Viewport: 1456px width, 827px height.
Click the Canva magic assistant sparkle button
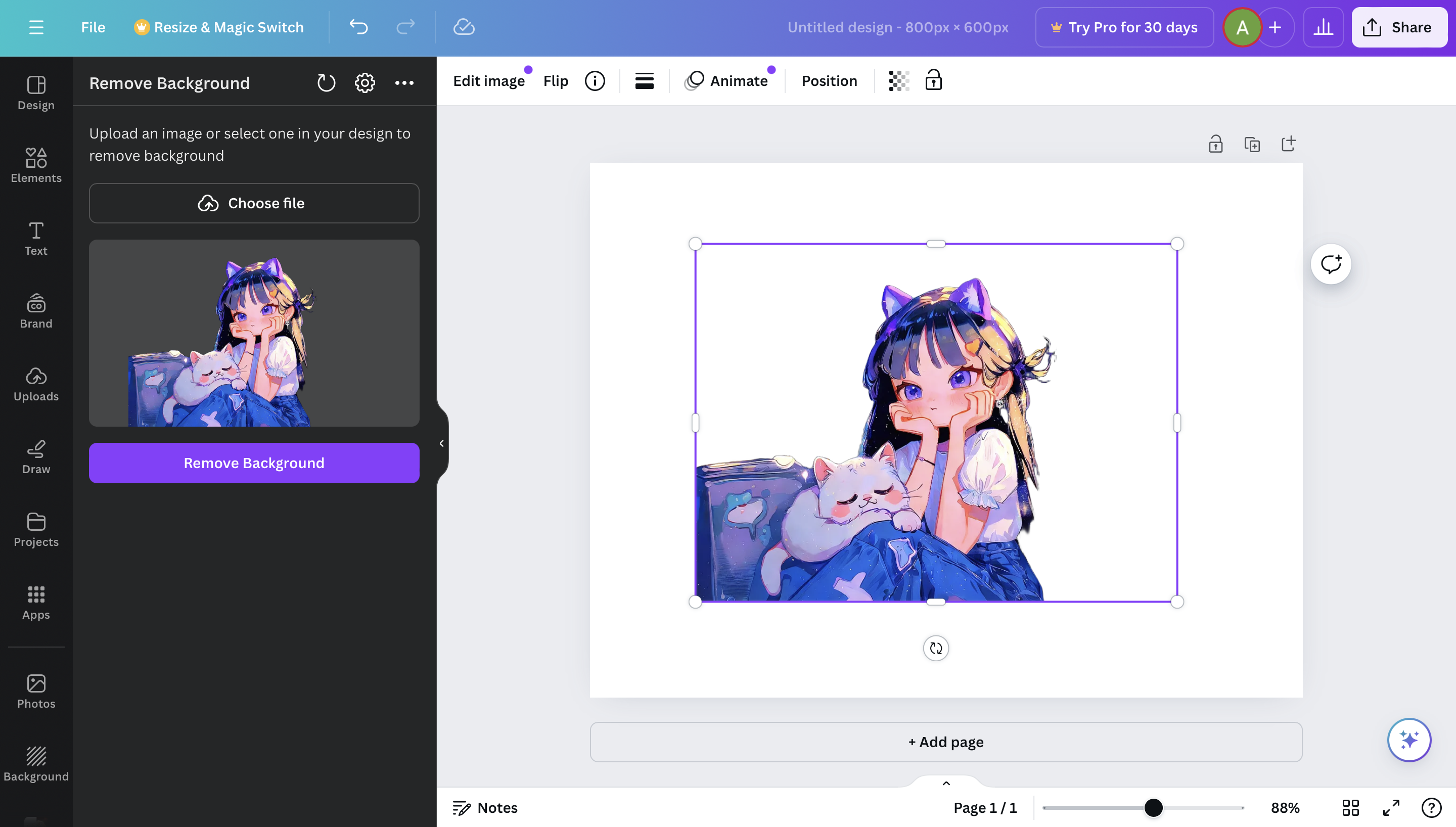[1409, 740]
